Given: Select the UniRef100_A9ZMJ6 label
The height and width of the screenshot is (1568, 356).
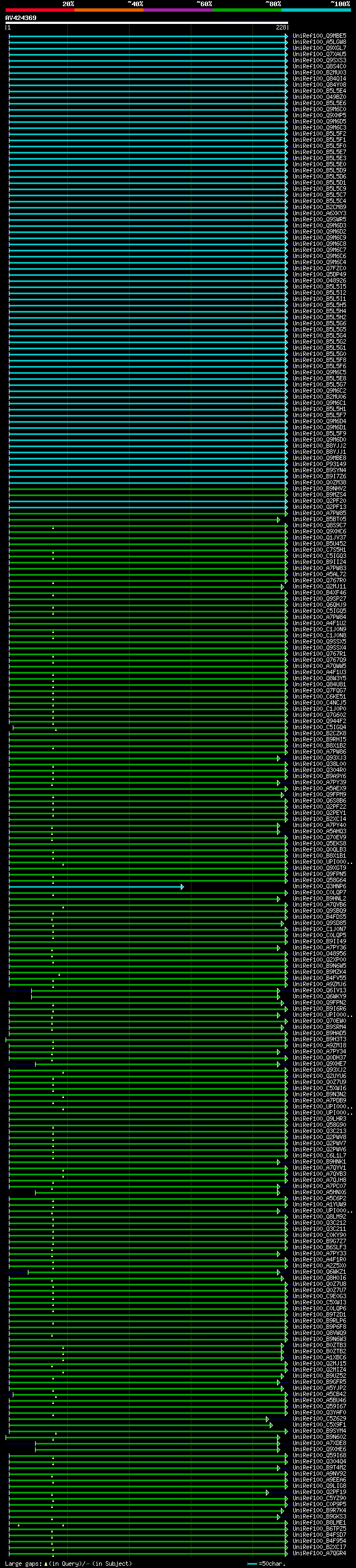Looking at the screenshot, I should (x=319, y=983).
